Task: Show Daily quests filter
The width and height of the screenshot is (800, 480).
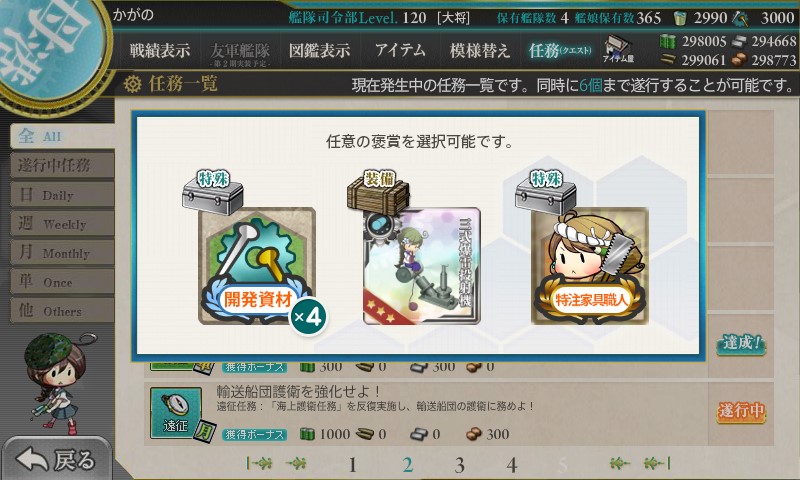Action: point(62,195)
